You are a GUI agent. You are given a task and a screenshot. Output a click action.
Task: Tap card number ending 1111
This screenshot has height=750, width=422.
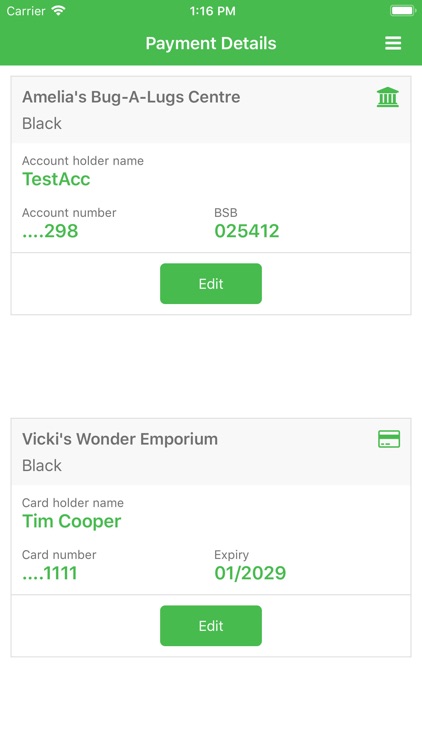point(50,574)
